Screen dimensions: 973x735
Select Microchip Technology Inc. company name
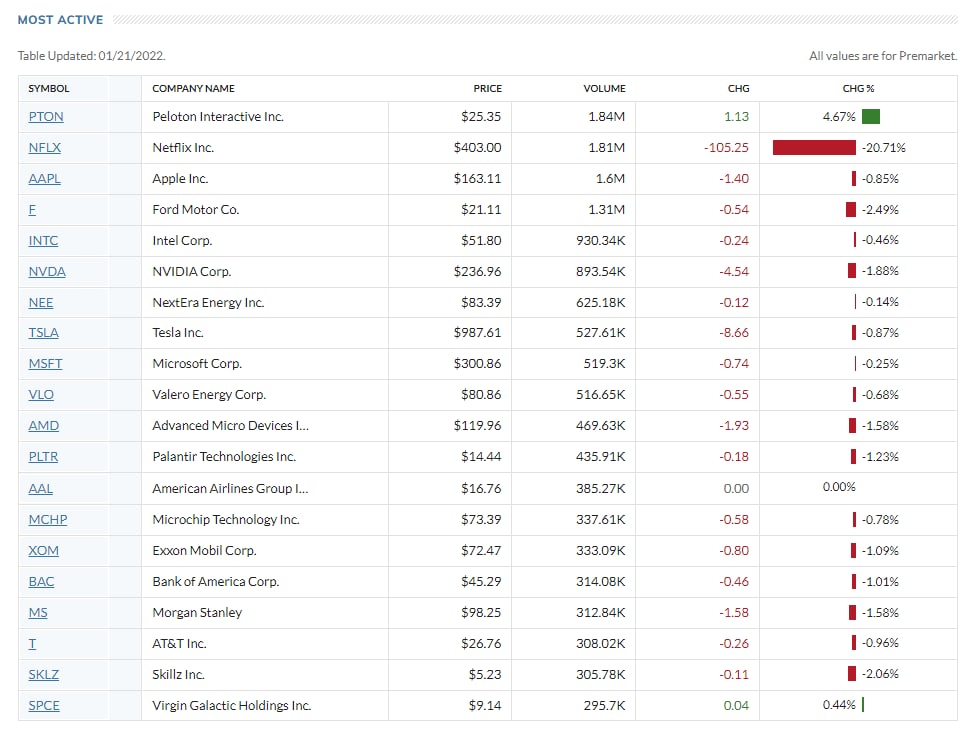coord(226,520)
